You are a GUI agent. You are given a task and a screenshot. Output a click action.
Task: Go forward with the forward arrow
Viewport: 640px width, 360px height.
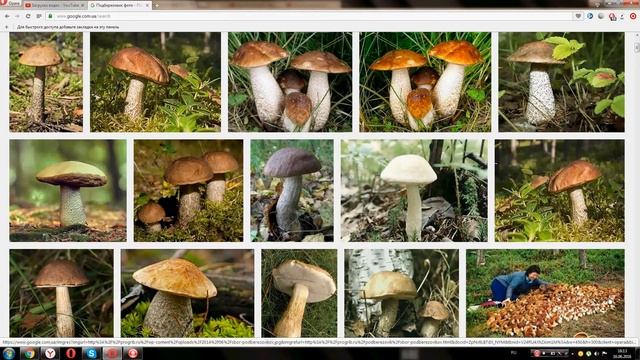(17, 16)
